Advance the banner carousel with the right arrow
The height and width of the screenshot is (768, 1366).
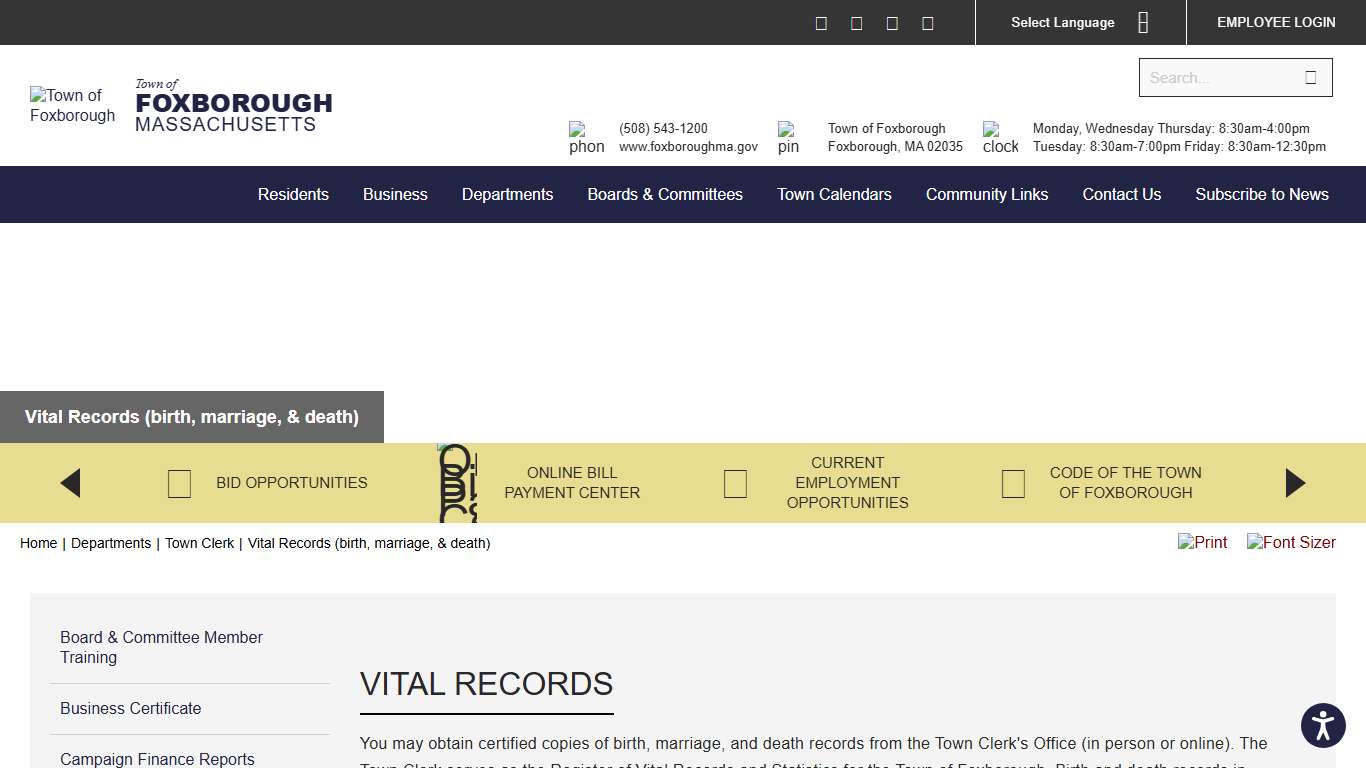click(1295, 483)
